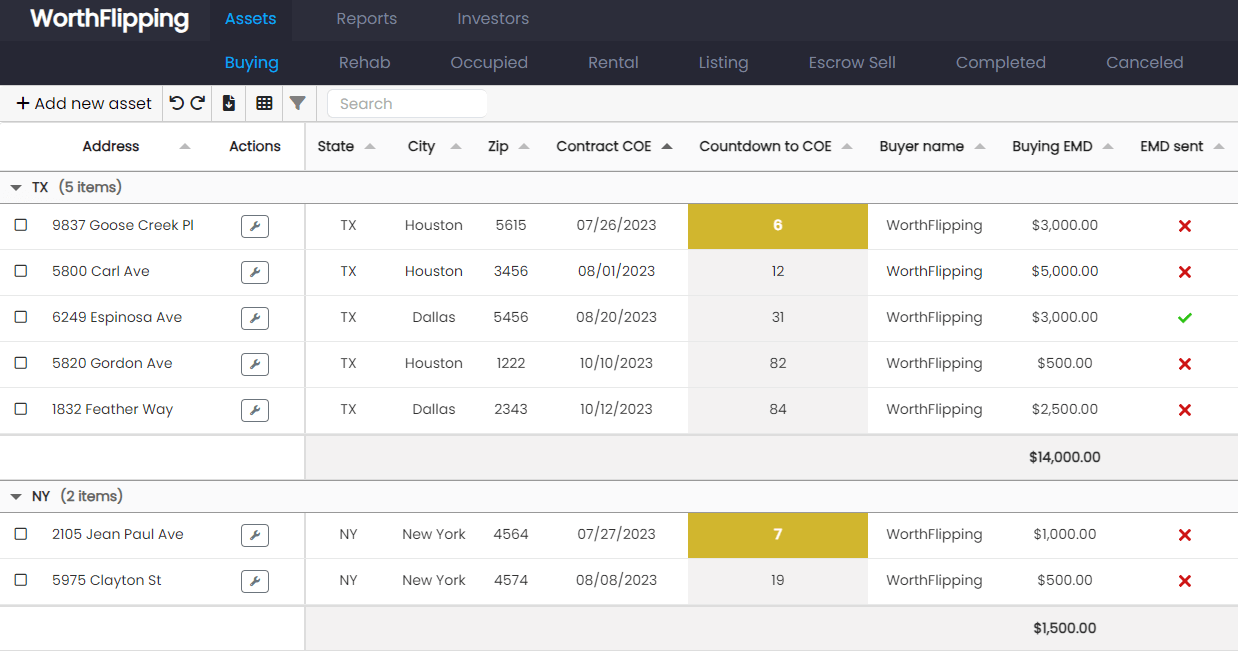
Task: Open the column chooser grid icon
Action: click(264, 103)
